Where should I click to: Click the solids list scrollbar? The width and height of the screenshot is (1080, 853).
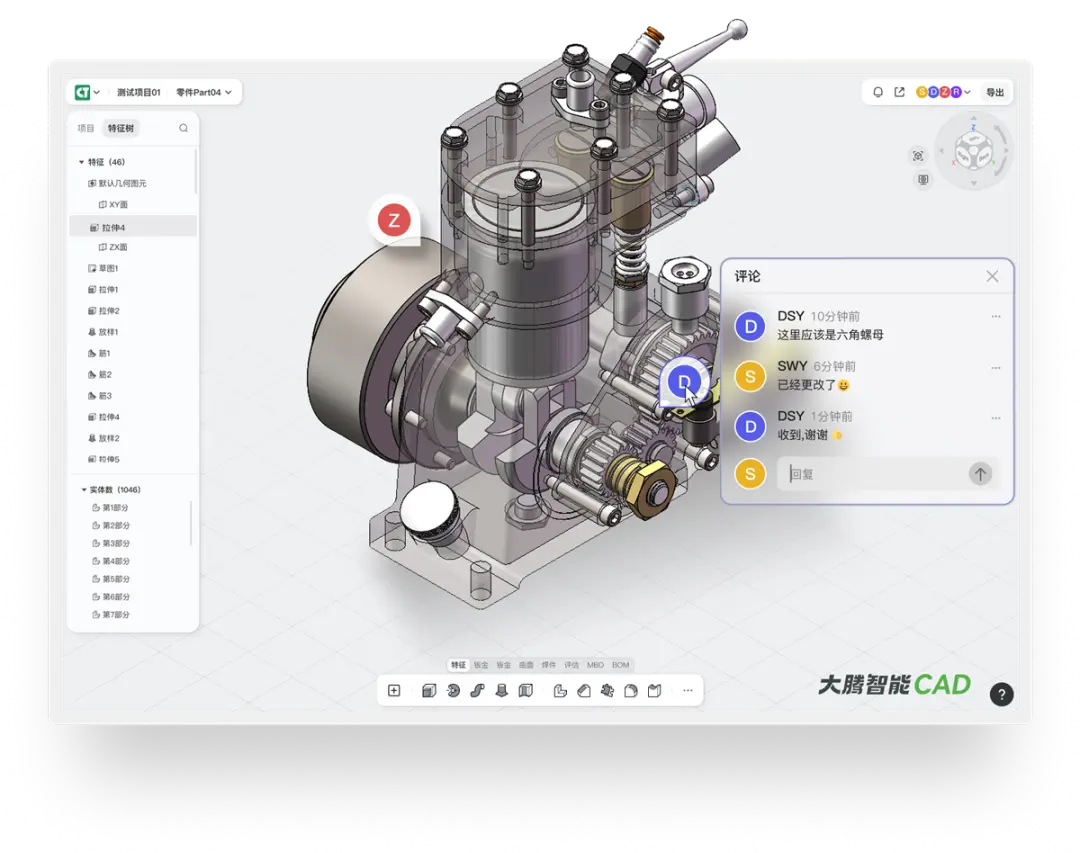click(191, 522)
